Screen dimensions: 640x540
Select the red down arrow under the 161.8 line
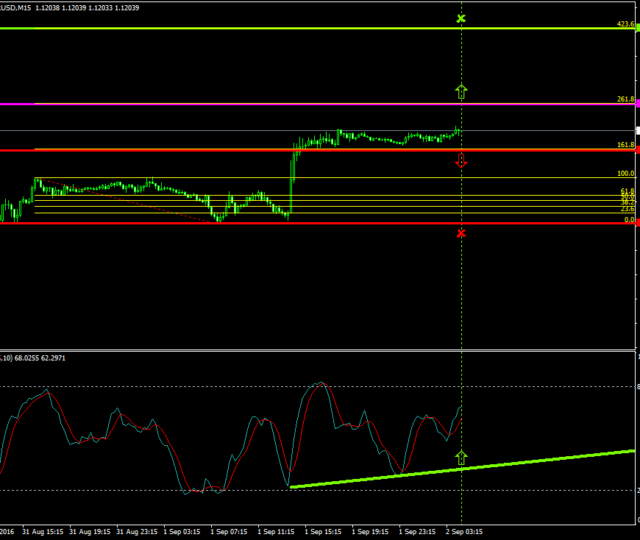(461, 160)
